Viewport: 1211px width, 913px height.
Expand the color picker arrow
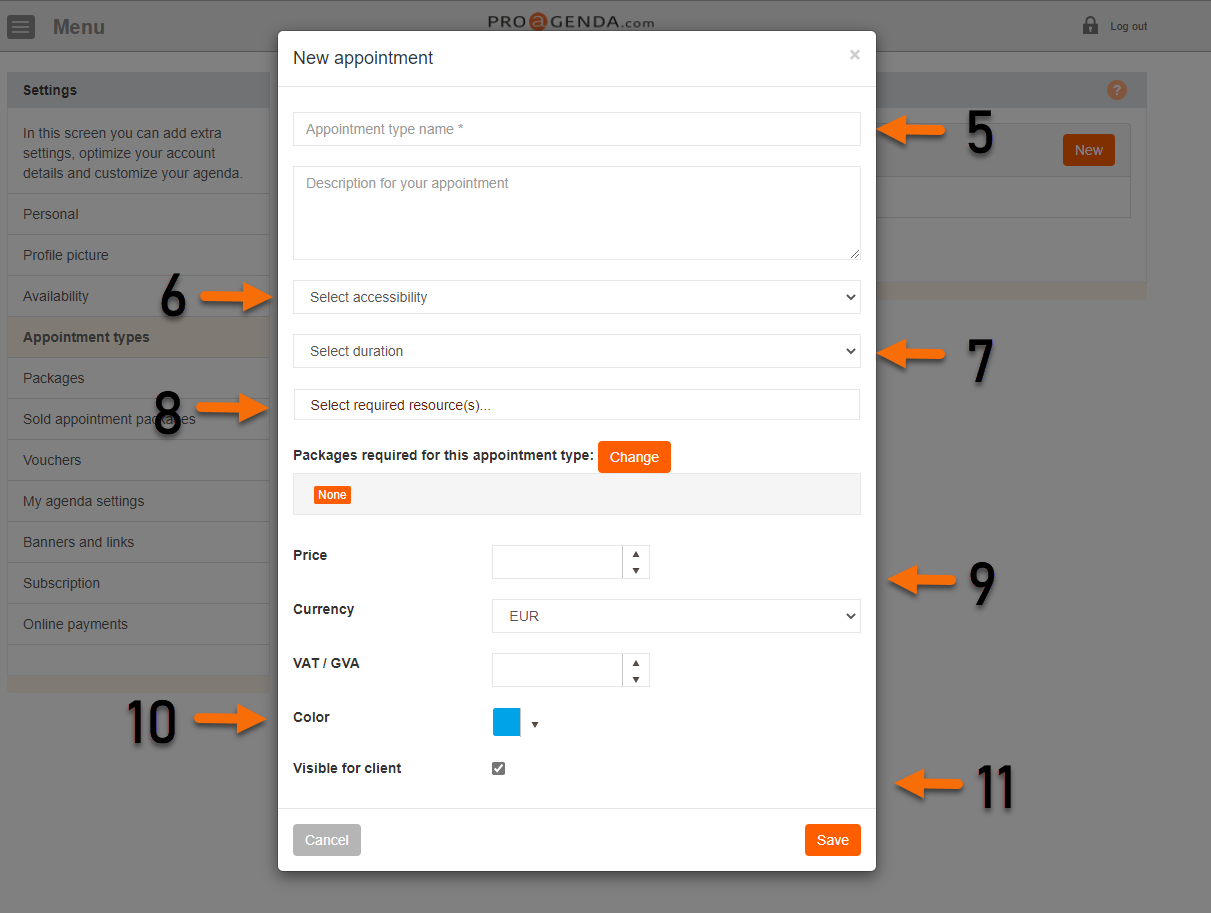tap(535, 724)
